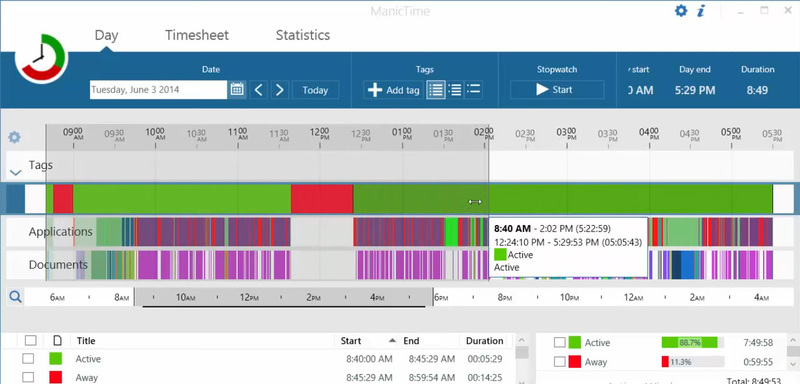Click the 11.3% Away progress bar
800x384 pixels.
point(693,362)
